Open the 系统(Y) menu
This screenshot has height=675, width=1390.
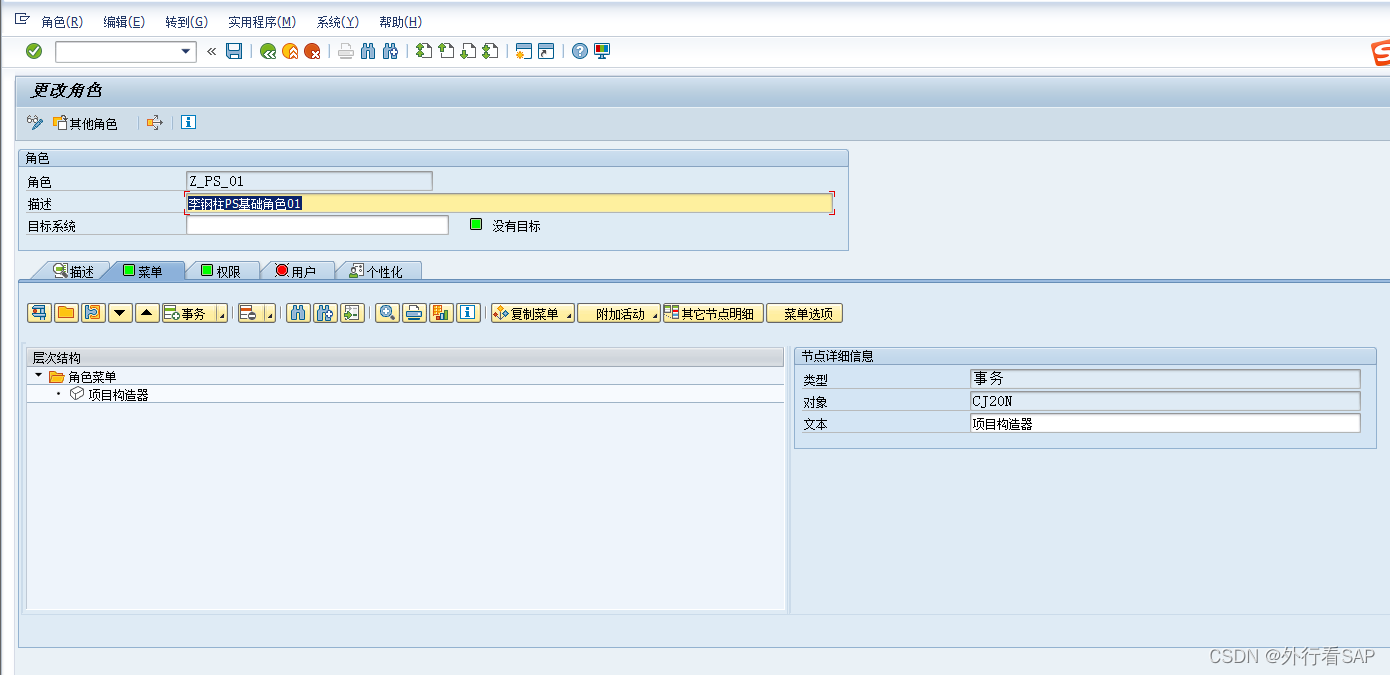tap(338, 22)
